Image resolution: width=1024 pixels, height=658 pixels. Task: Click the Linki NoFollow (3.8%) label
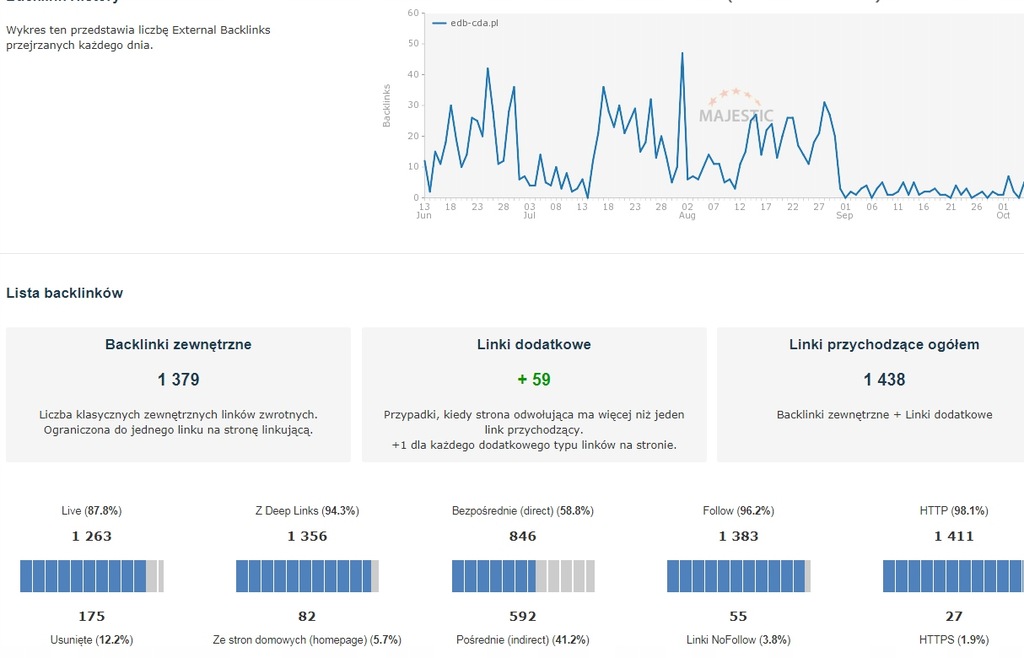pyautogui.click(x=739, y=640)
